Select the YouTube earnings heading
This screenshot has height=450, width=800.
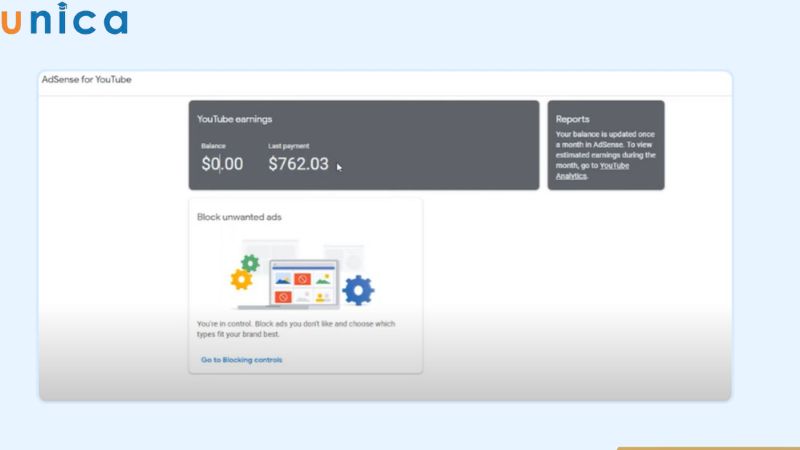235,119
